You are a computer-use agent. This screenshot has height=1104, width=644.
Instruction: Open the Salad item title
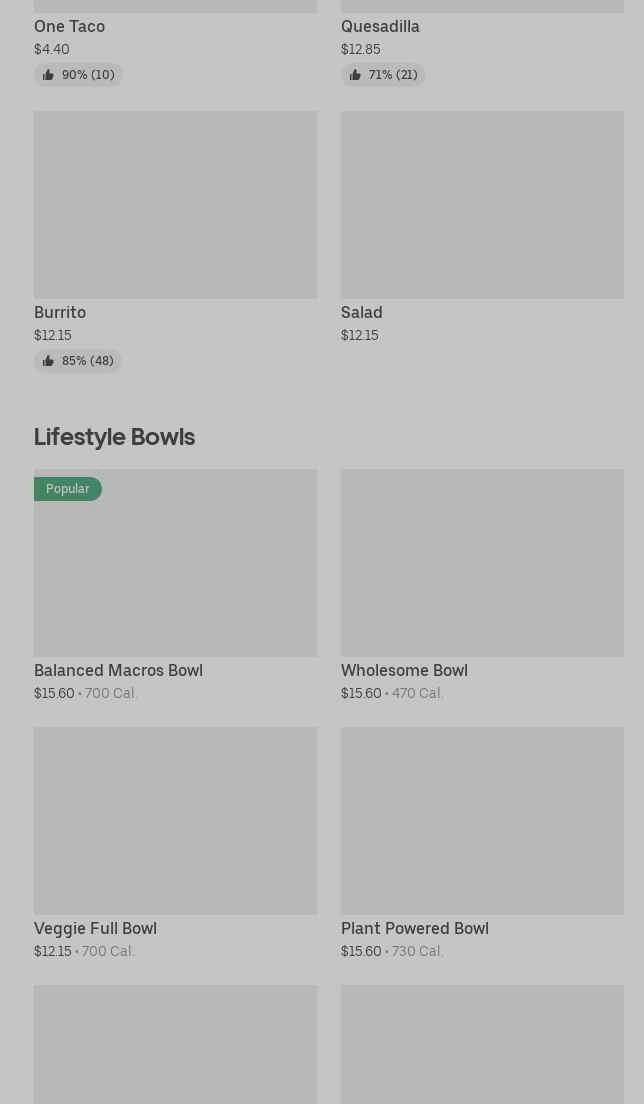tap(361, 313)
